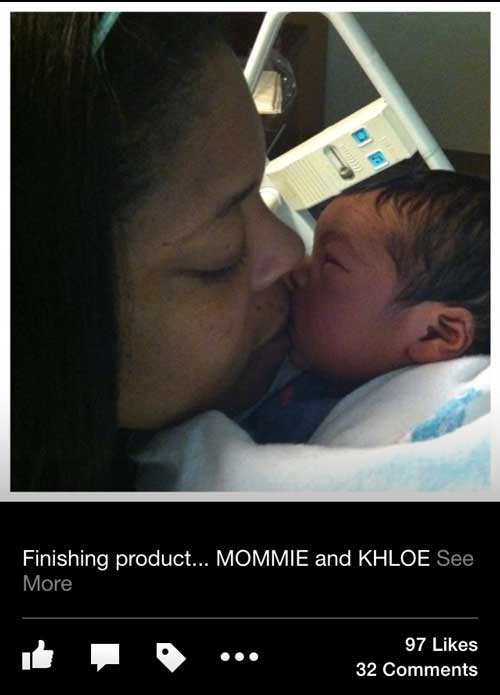Click the white bassinet rail in the photo
The width and height of the screenshot is (500, 695).
390,84
